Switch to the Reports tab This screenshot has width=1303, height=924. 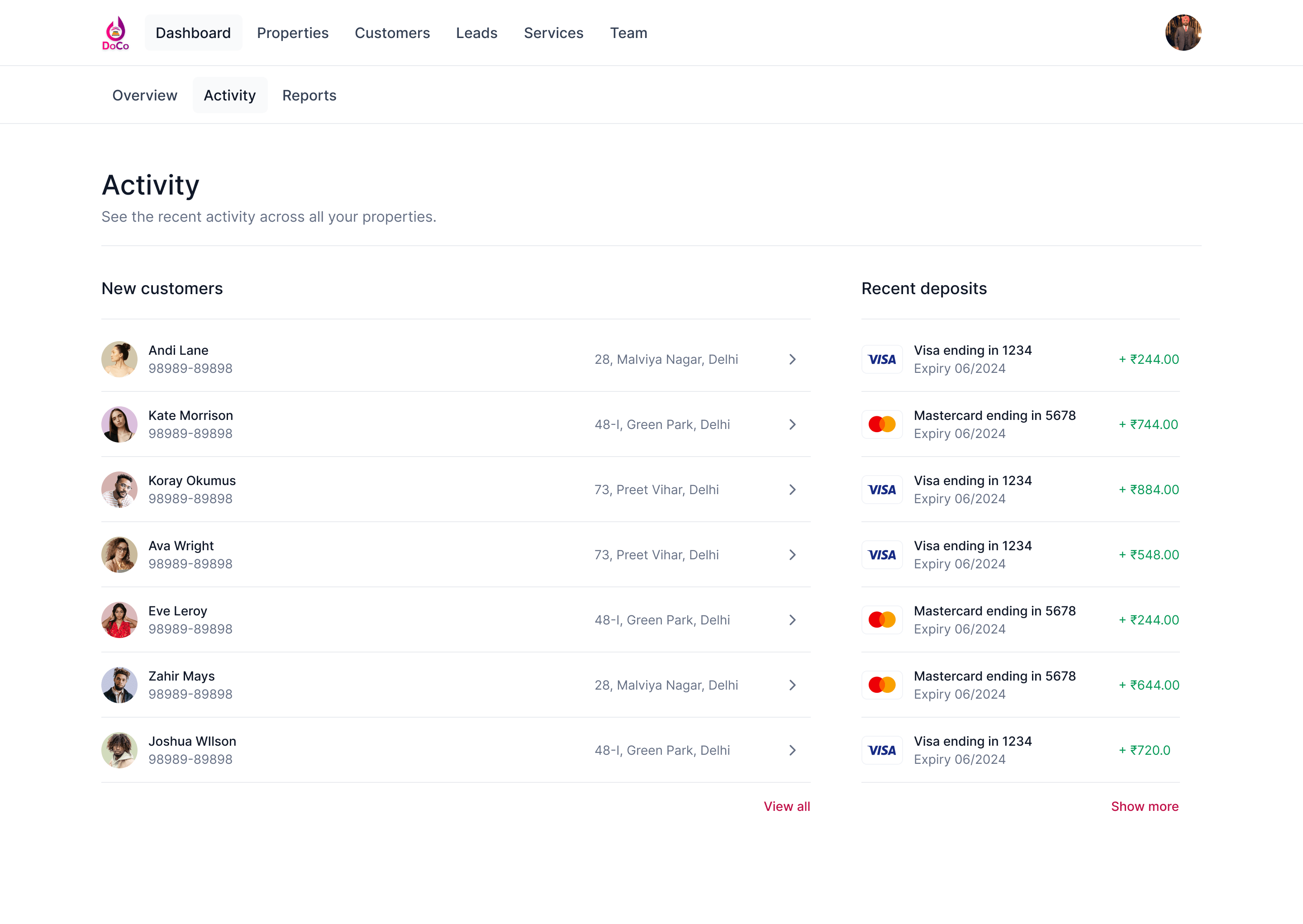[x=309, y=95]
